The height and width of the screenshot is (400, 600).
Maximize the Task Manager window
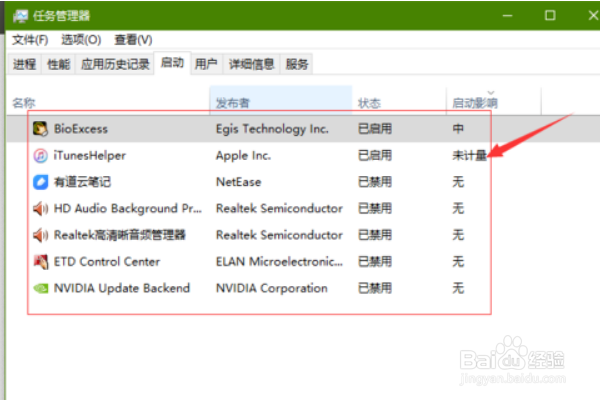(x=550, y=16)
